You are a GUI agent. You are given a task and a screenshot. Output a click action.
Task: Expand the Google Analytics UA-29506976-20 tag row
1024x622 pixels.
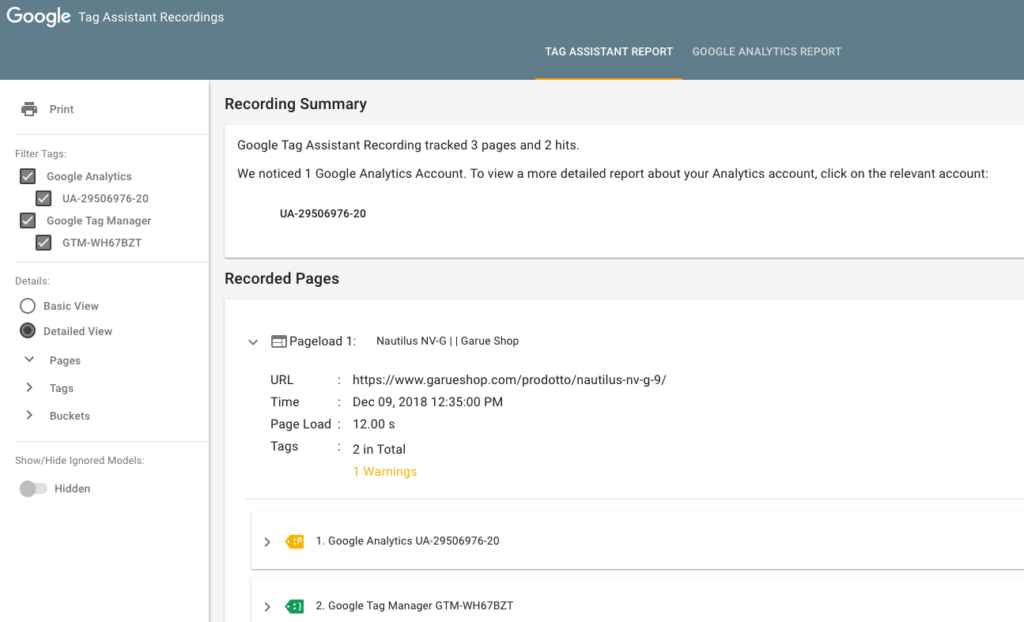pyautogui.click(x=267, y=542)
